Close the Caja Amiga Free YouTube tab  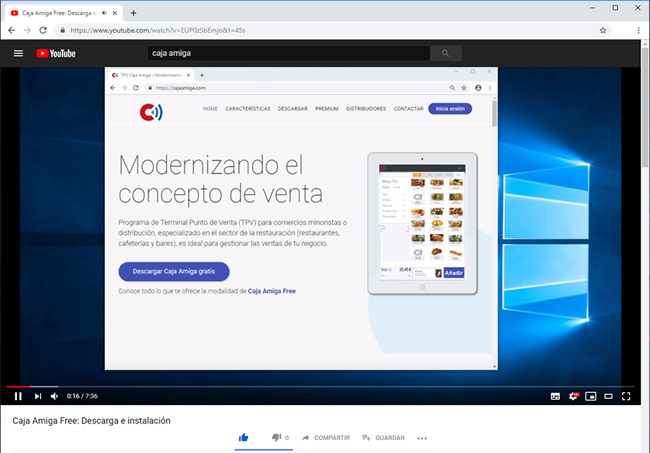point(115,13)
